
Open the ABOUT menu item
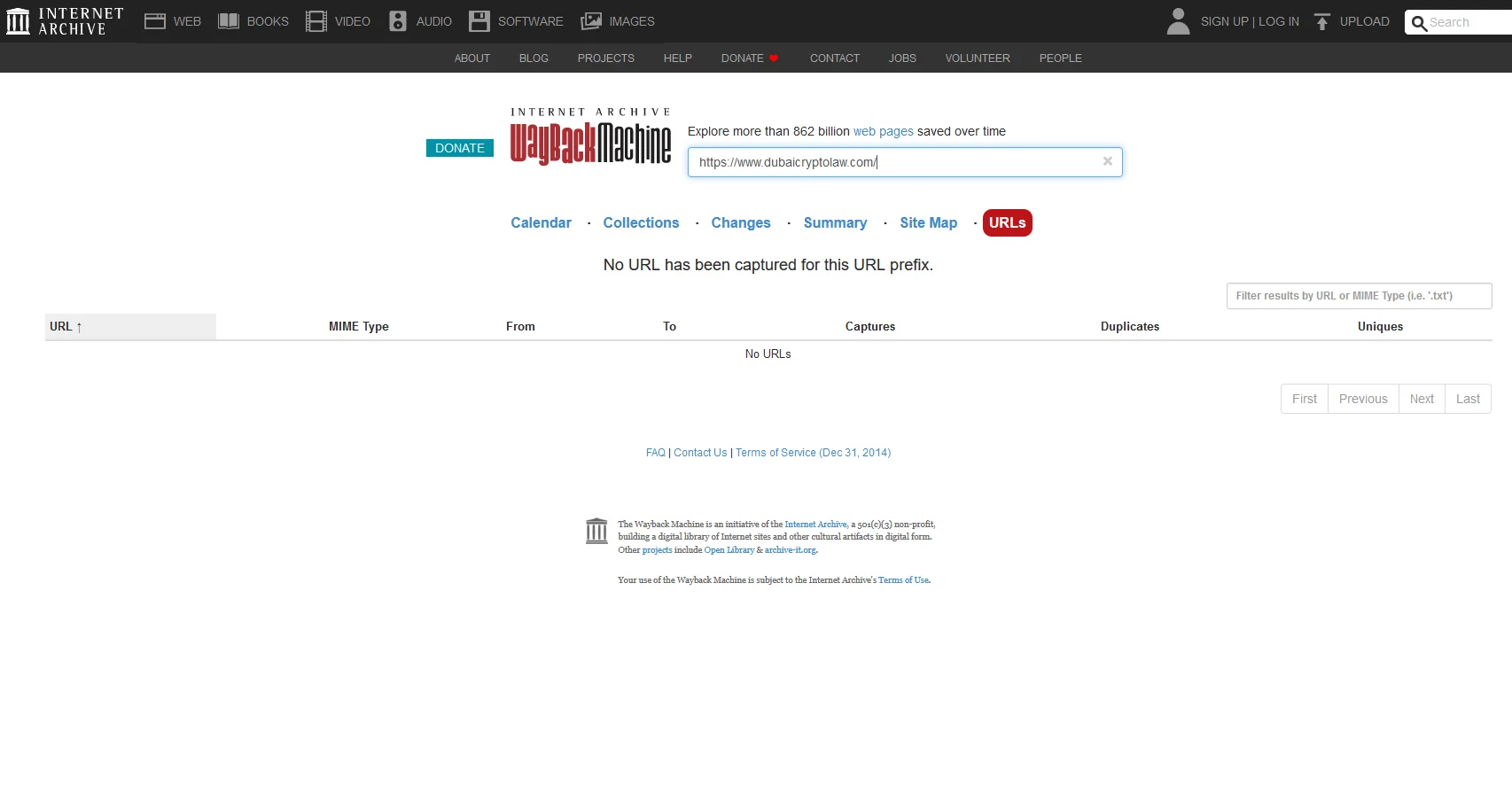click(472, 58)
